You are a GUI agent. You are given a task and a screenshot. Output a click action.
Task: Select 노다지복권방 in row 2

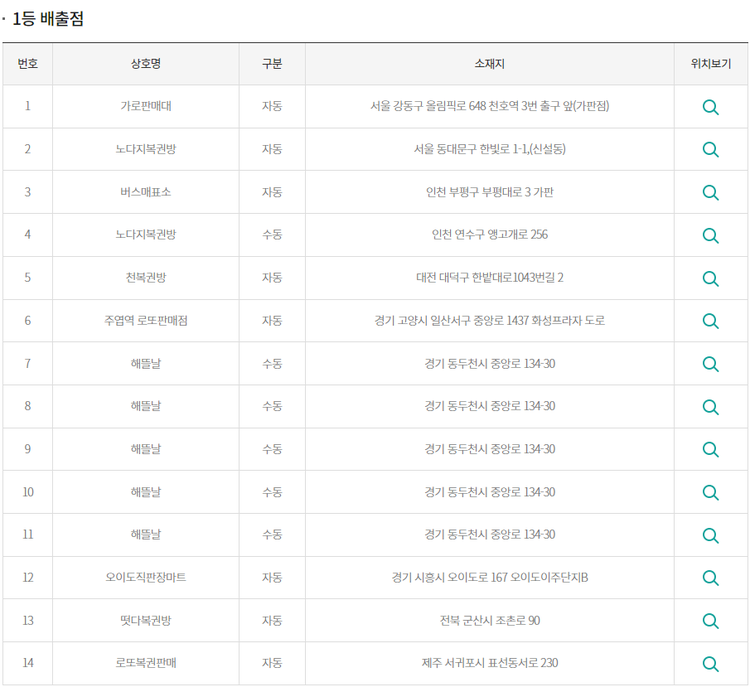click(146, 149)
